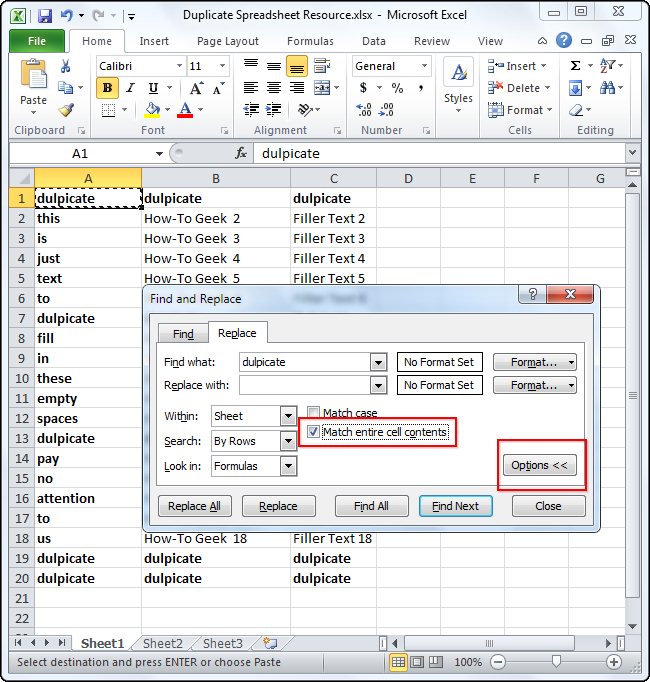650x682 pixels.
Task: Click the Options << button
Action: [539, 465]
